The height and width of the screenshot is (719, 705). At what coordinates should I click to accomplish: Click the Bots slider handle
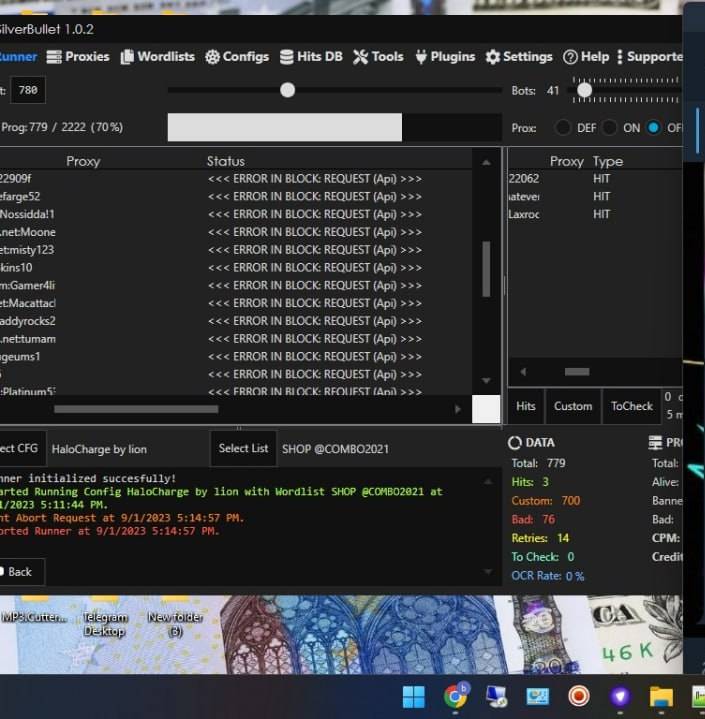click(584, 90)
